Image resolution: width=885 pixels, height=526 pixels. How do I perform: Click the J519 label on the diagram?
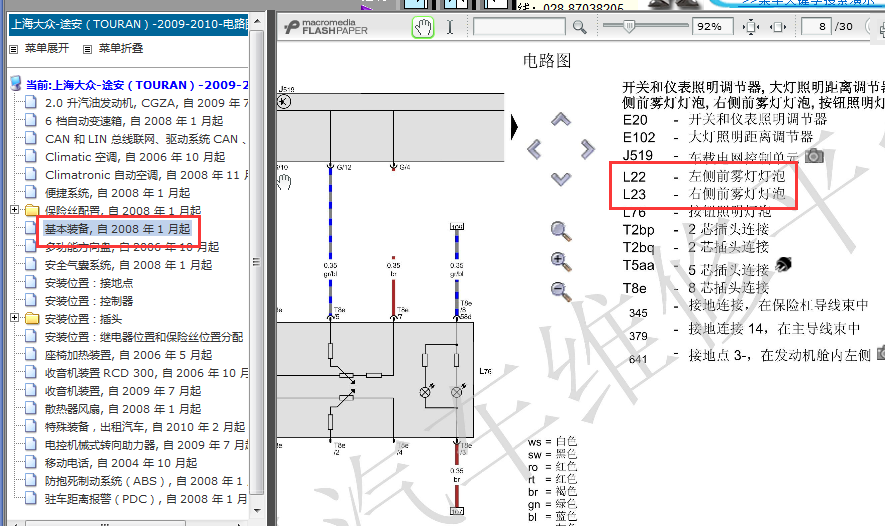(x=287, y=89)
